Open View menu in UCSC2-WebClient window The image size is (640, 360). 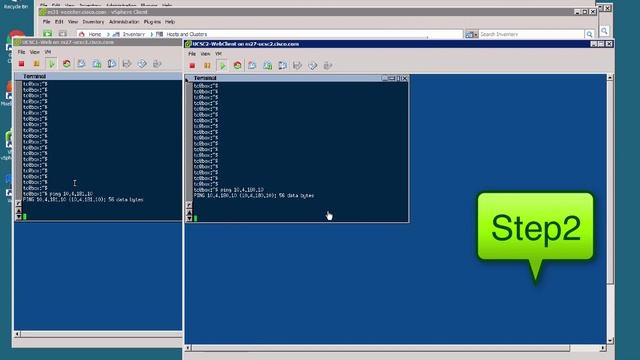tap(205, 54)
